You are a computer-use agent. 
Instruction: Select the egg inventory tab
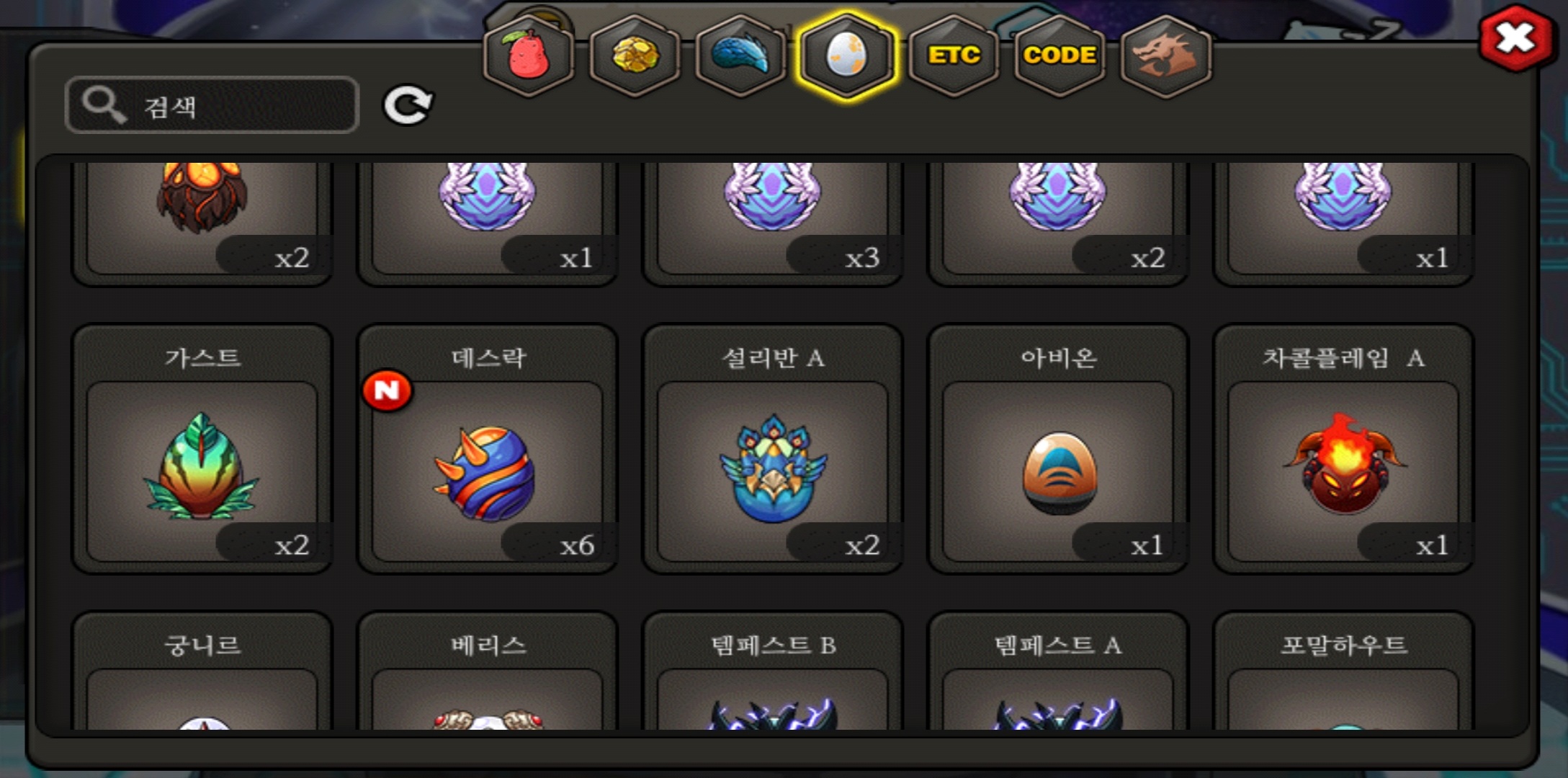coord(847,55)
